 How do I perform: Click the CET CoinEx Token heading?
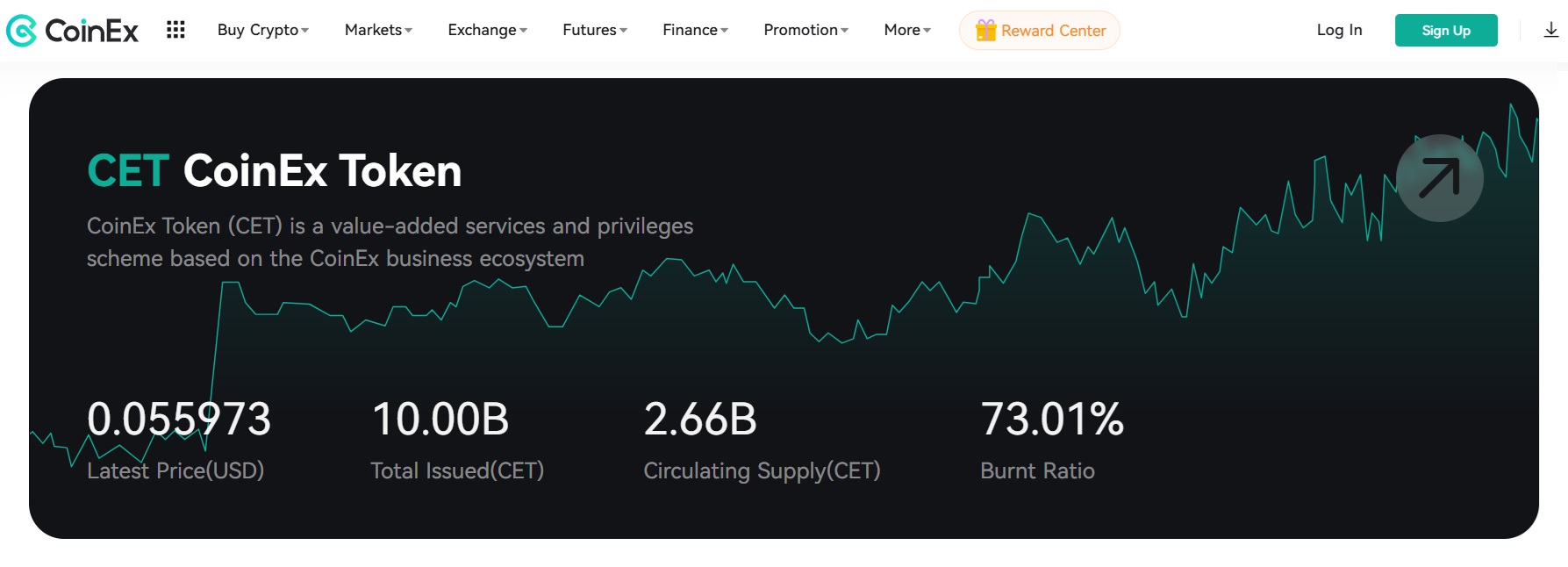275,170
